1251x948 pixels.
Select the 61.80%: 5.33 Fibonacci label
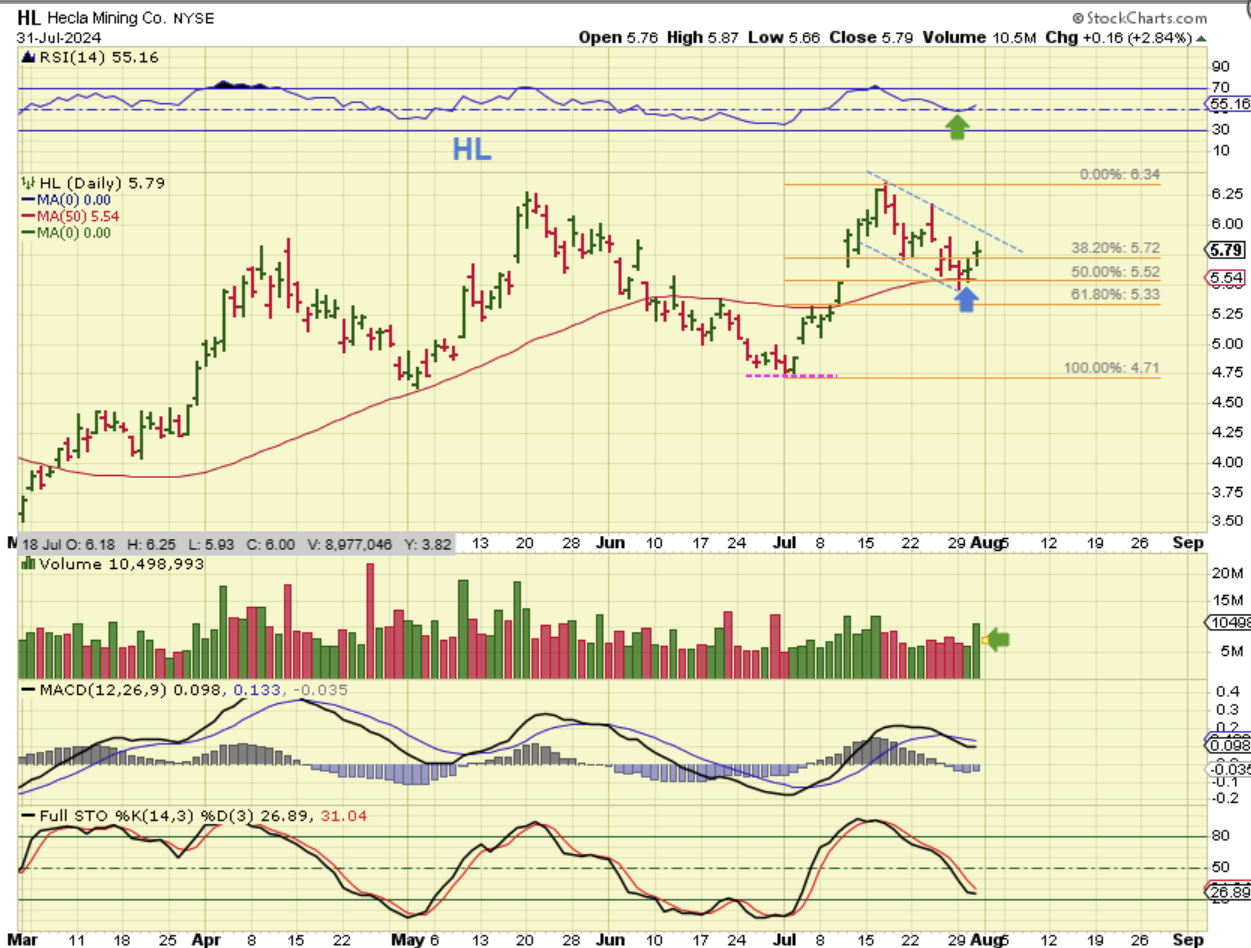1115,294
